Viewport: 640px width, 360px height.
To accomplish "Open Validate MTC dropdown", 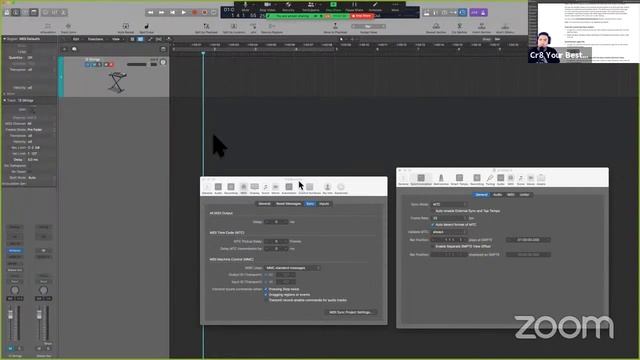I will (x=449, y=232).
